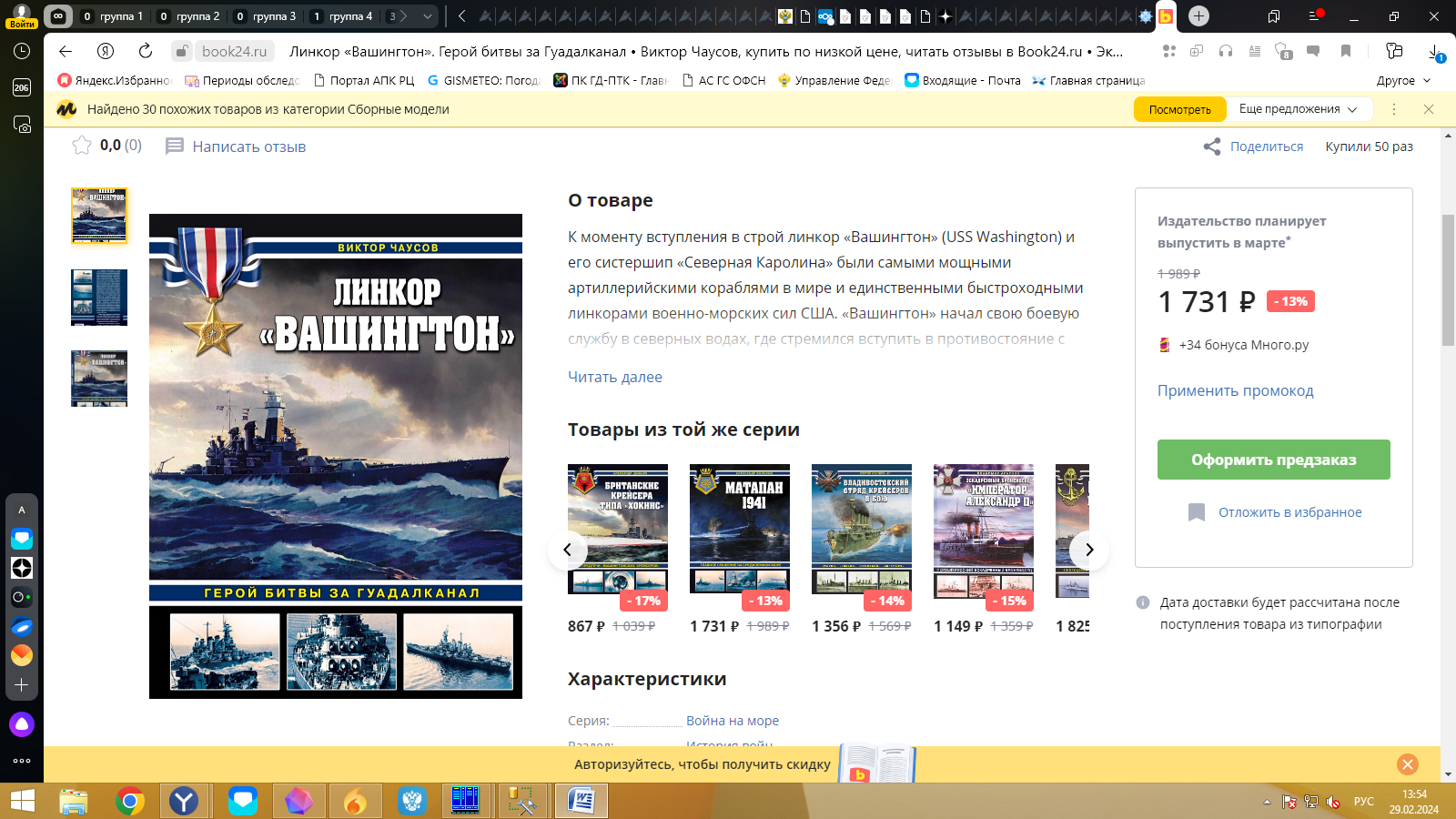Open the browser history clock icon

[22, 51]
